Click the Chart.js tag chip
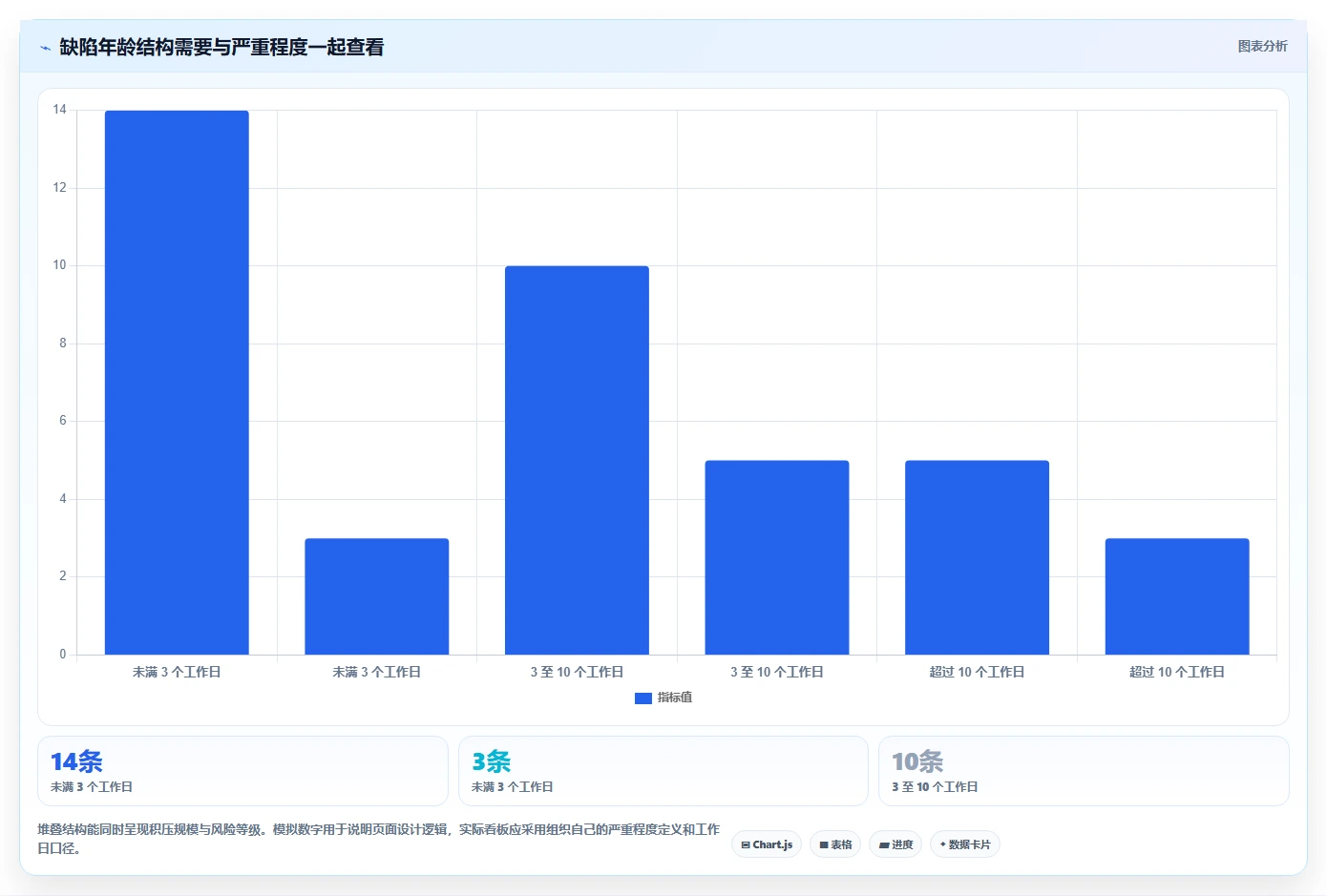Image resolution: width=1327 pixels, height=896 pixels. tap(767, 844)
